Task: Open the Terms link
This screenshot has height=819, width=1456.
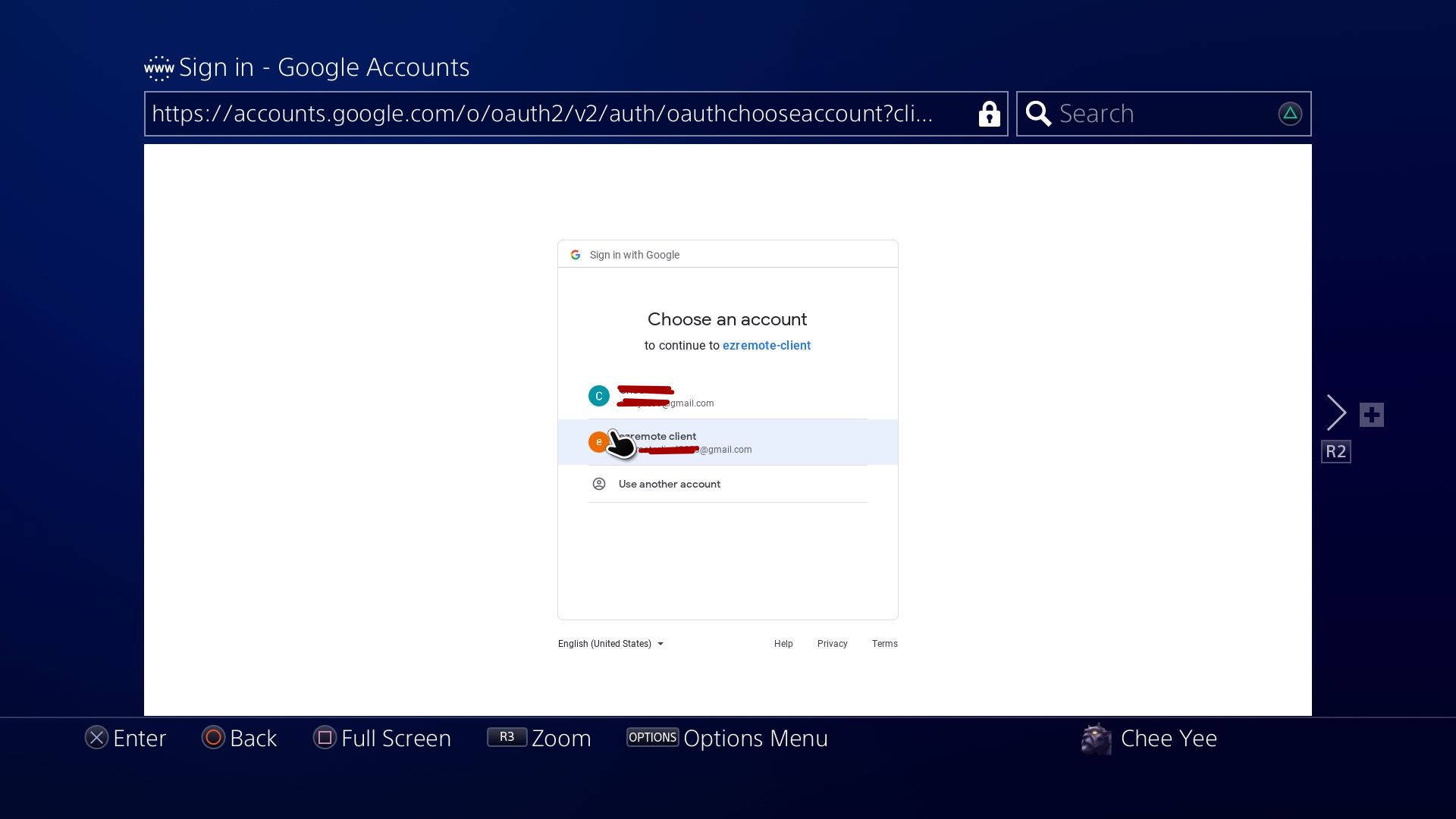Action: pos(885,644)
